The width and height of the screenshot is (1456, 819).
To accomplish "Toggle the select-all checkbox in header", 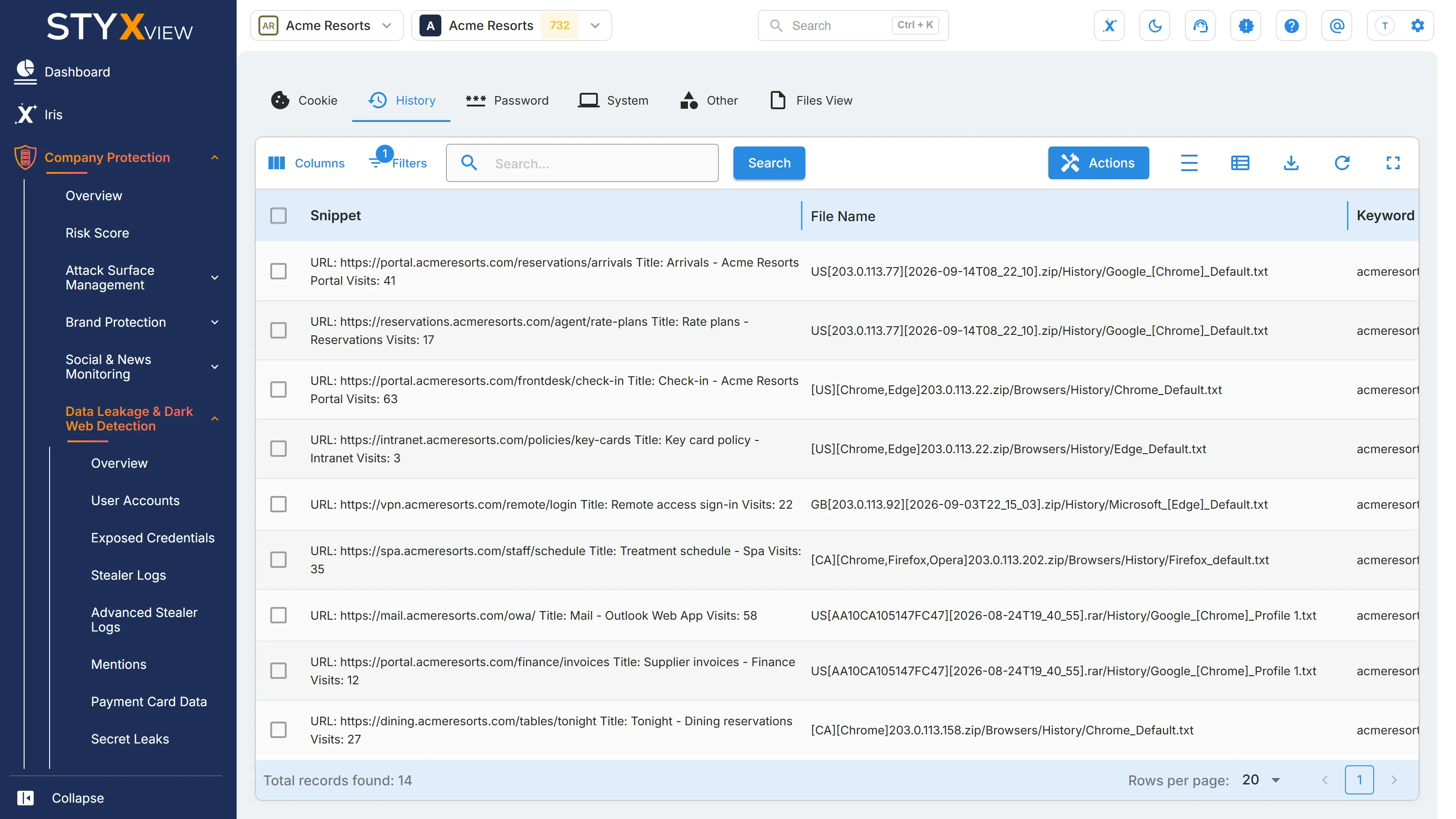I will point(278,215).
